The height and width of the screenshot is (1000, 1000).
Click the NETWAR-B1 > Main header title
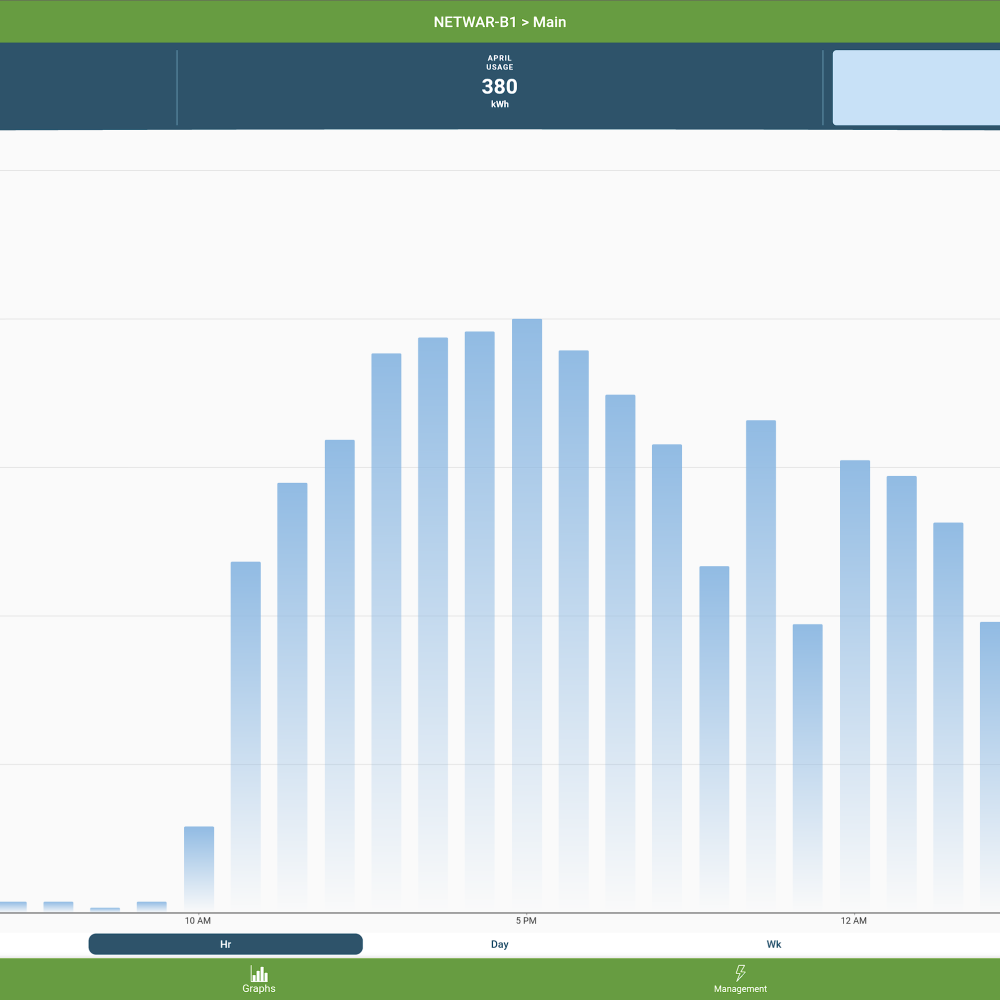[x=500, y=21]
